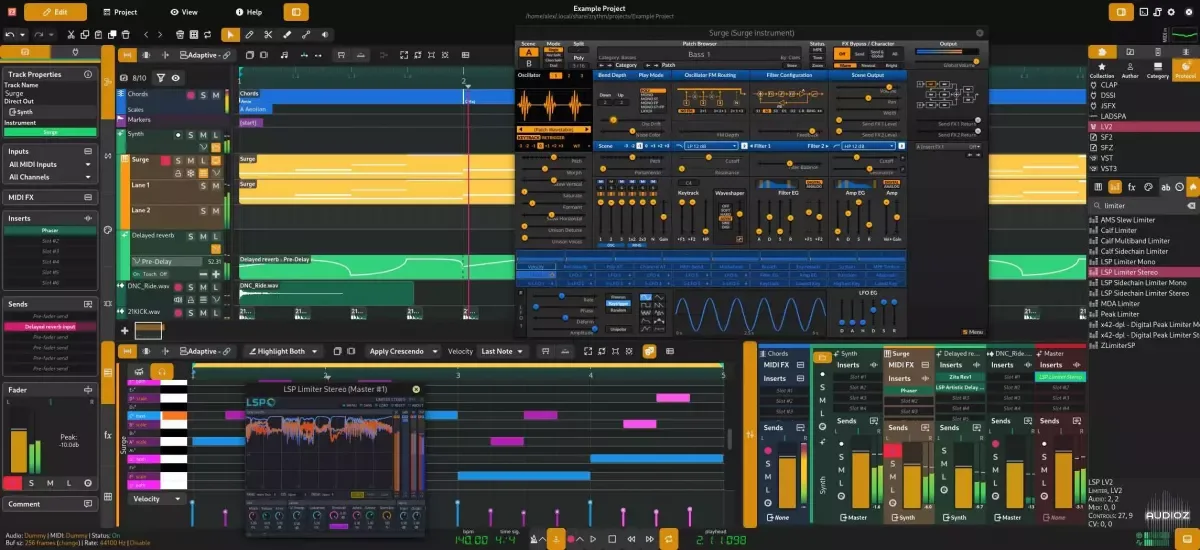Switch to Category tab in plugin browser
Image resolution: width=1200 pixels, height=550 pixels.
[1158, 70]
